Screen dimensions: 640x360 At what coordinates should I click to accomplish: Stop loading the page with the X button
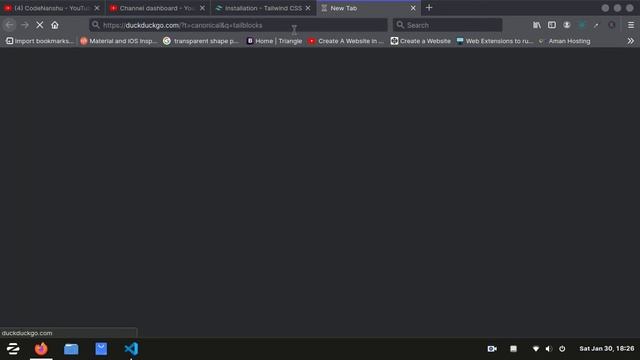click(40, 25)
